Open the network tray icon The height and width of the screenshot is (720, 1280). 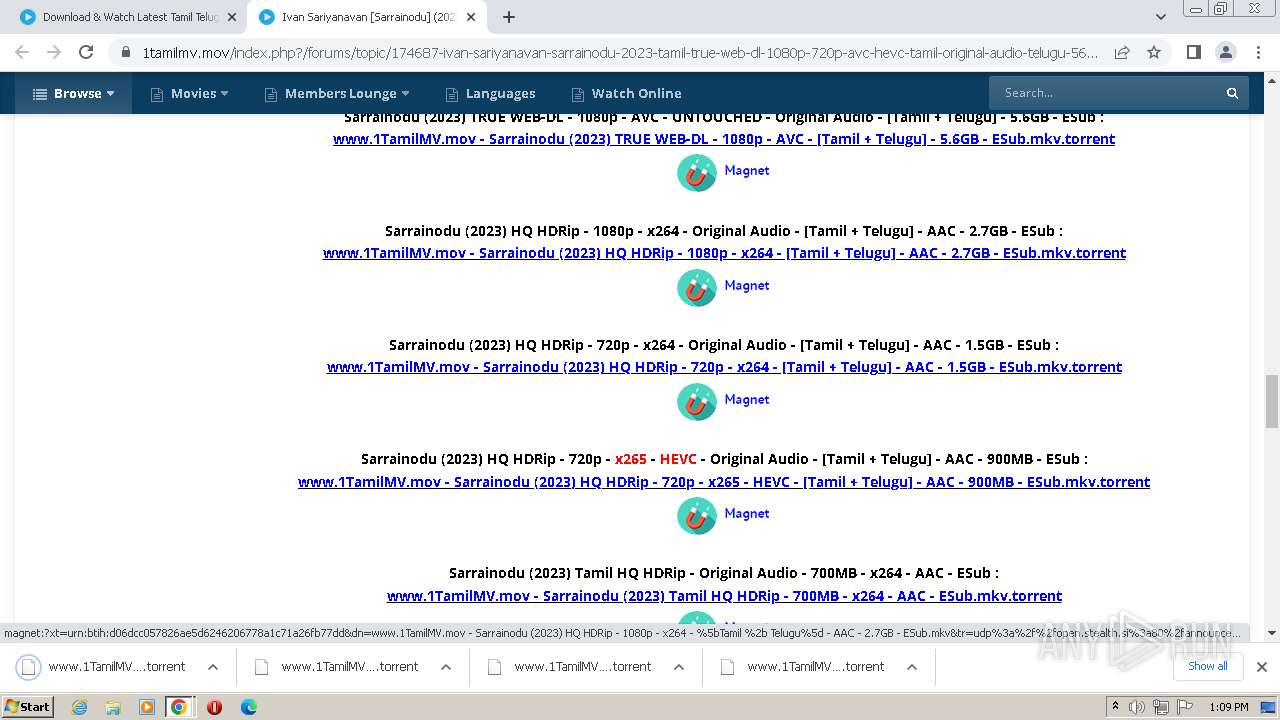(1160, 707)
